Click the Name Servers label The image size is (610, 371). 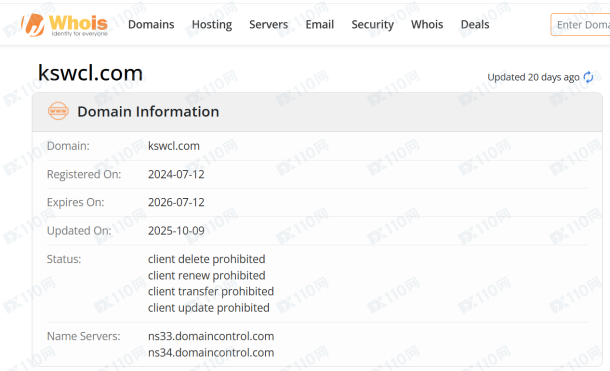click(83, 336)
